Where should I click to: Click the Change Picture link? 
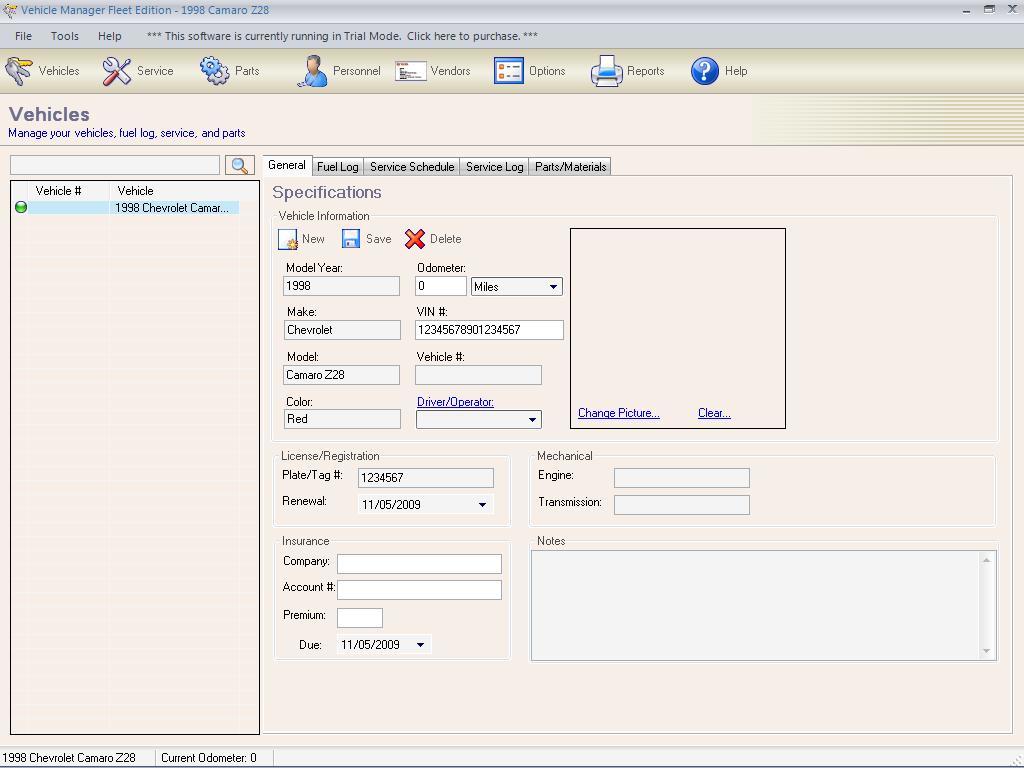618,412
